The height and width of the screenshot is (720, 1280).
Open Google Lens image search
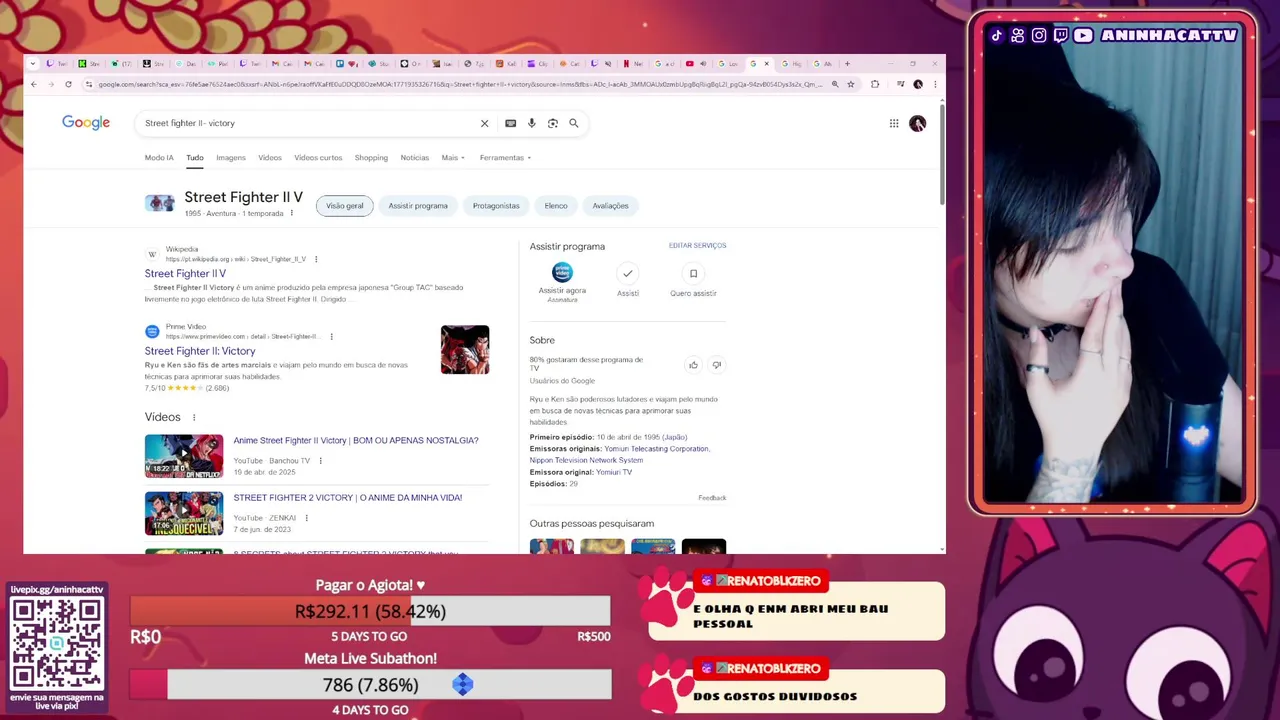pyautogui.click(x=552, y=123)
